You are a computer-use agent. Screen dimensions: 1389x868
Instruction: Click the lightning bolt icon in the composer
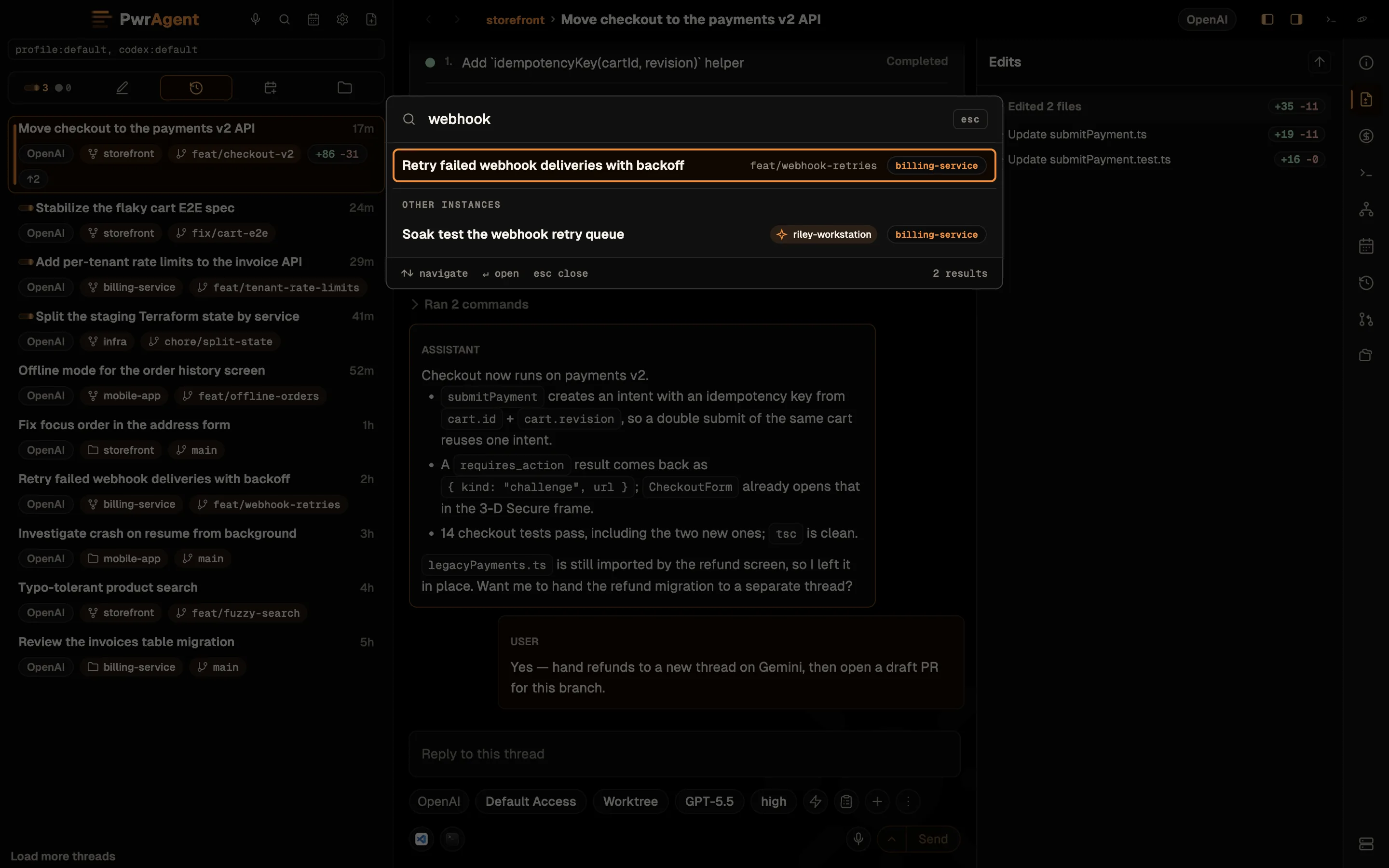pos(816,801)
